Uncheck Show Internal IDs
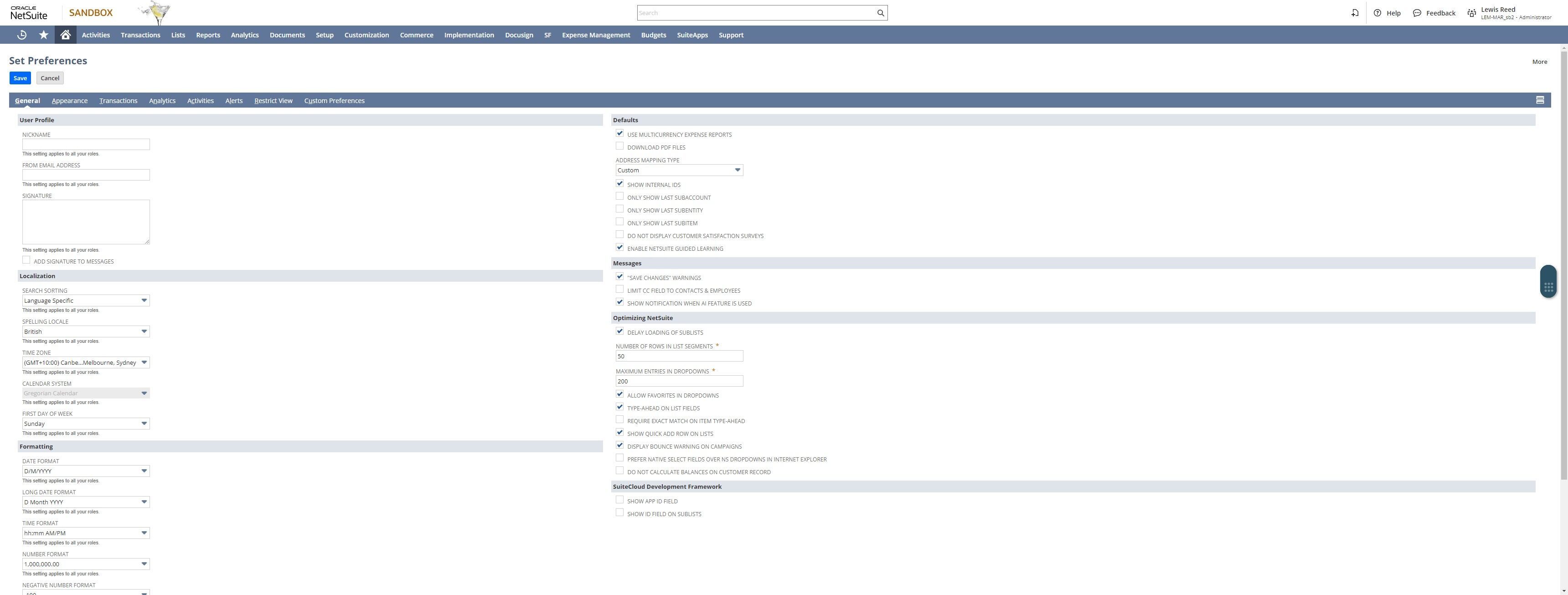1568x595 pixels. click(619, 184)
